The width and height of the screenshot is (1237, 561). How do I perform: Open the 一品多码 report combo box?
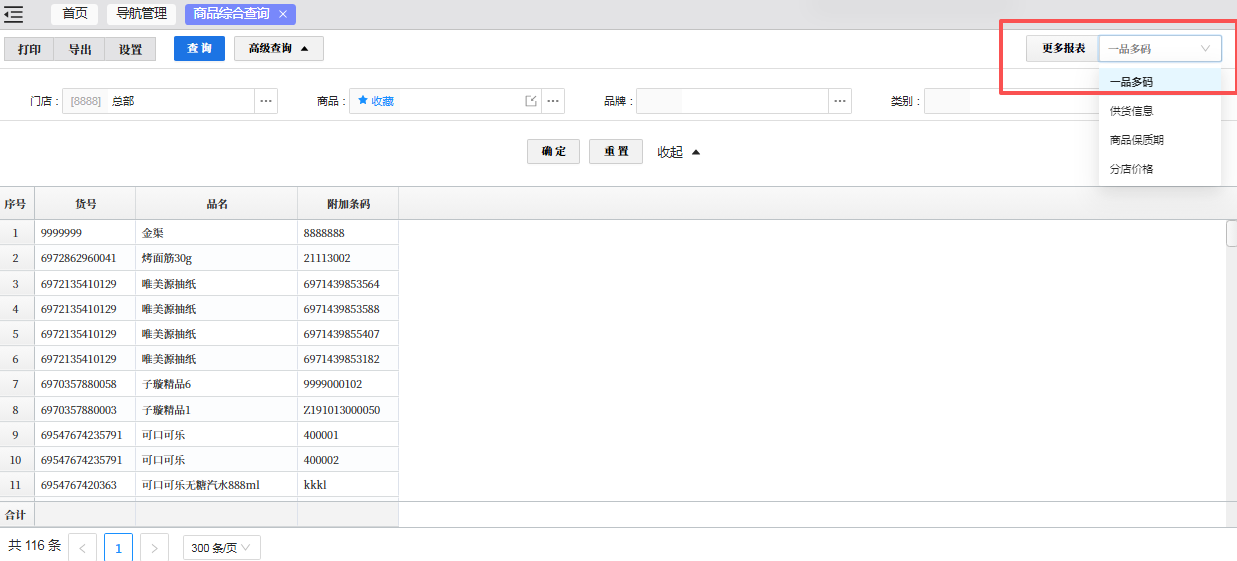pyautogui.click(x=1160, y=48)
